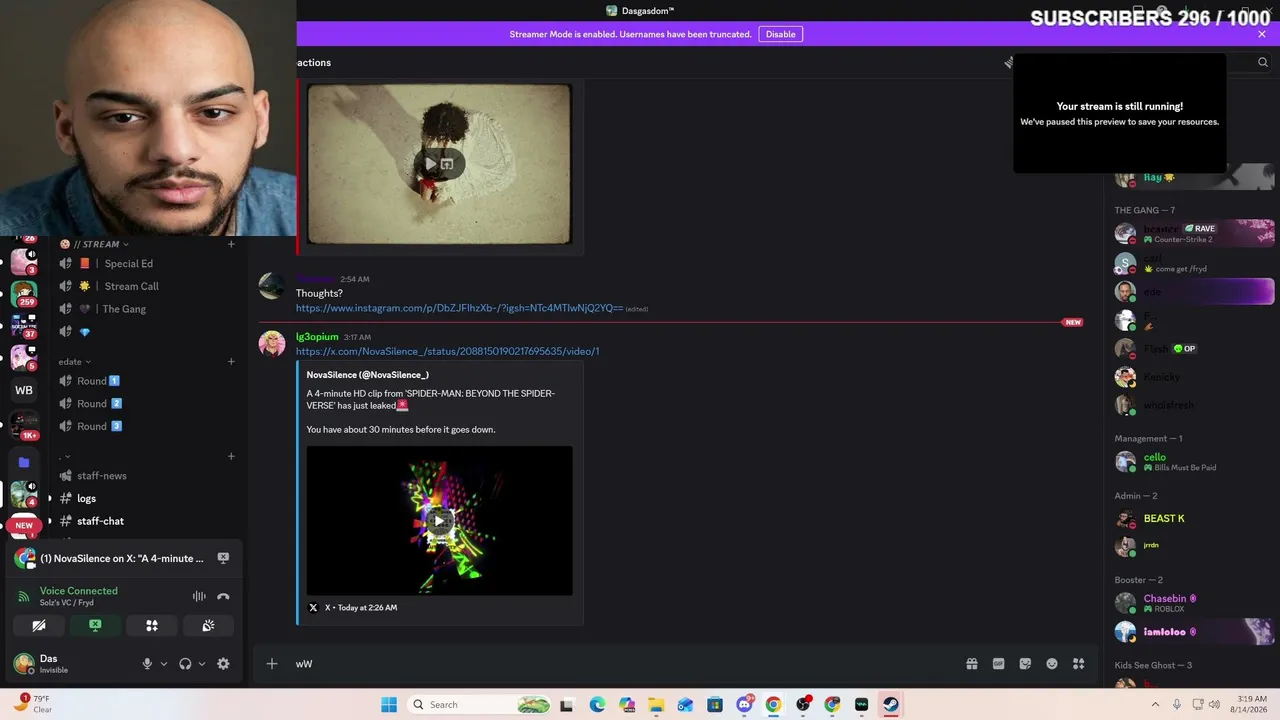Open lg3opium's avatar in the chat
Image resolution: width=1280 pixels, height=720 pixels.
click(x=272, y=343)
